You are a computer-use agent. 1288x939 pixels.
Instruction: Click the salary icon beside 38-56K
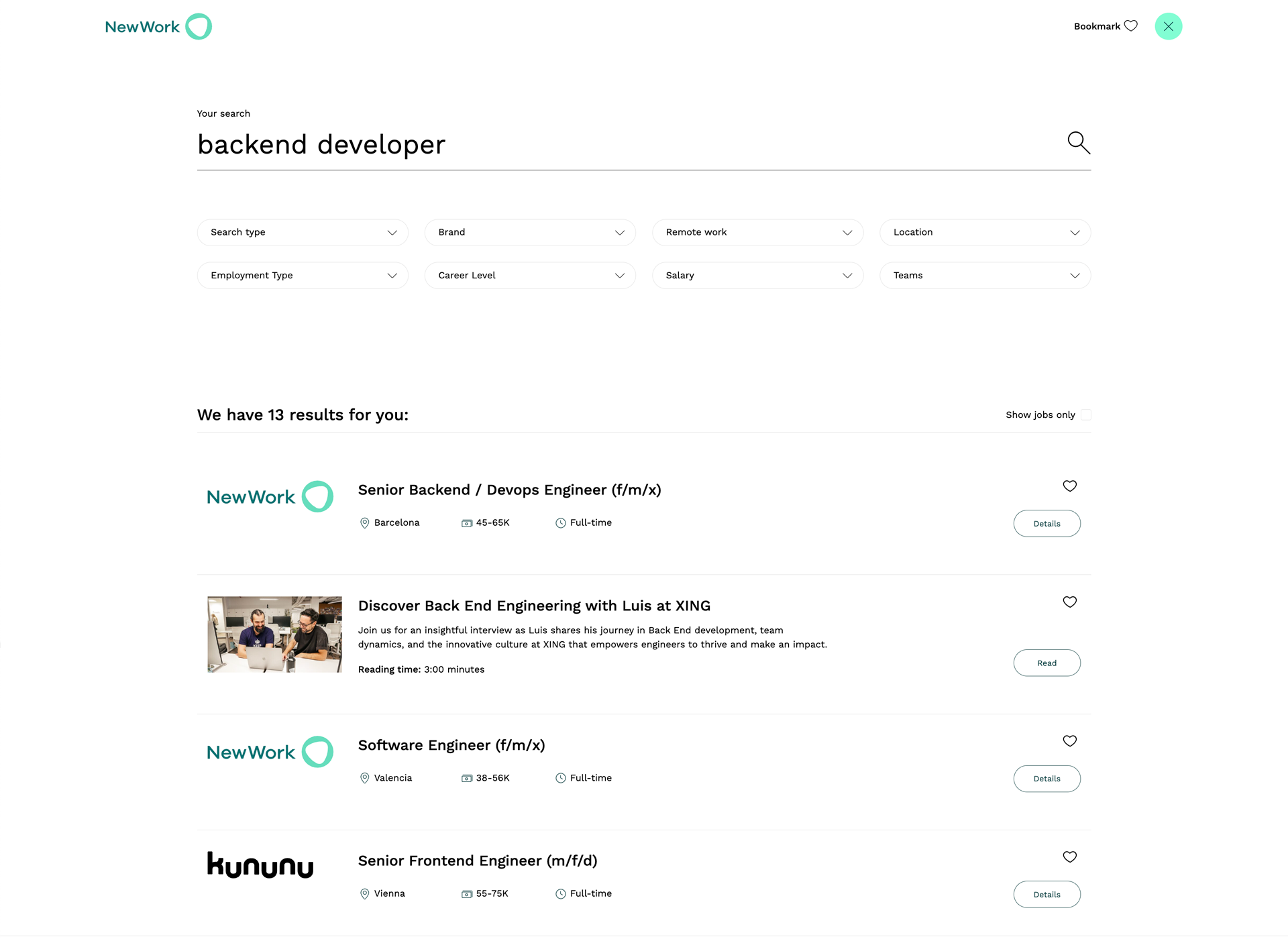[x=467, y=779]
